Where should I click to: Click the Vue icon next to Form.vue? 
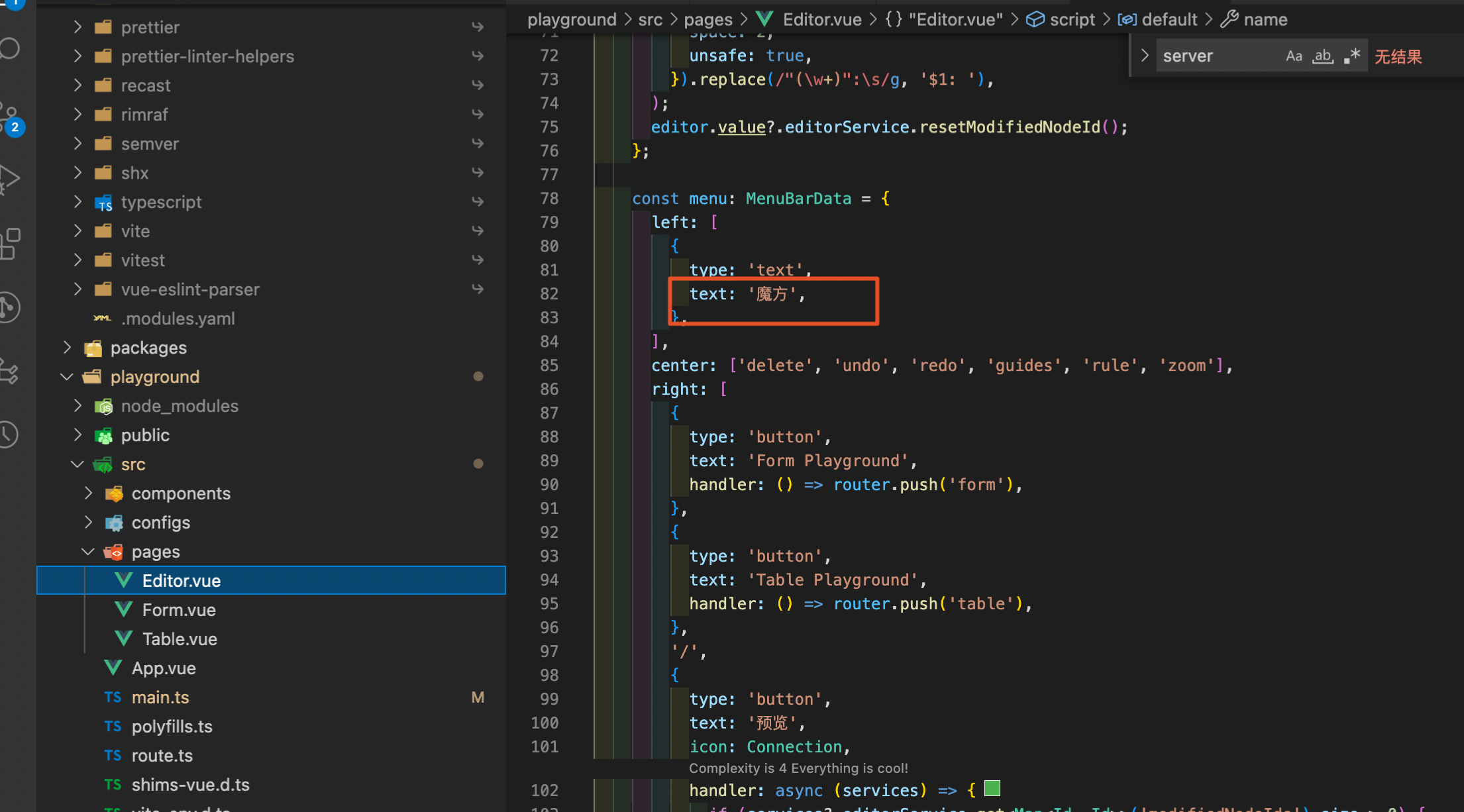(124, 609)
